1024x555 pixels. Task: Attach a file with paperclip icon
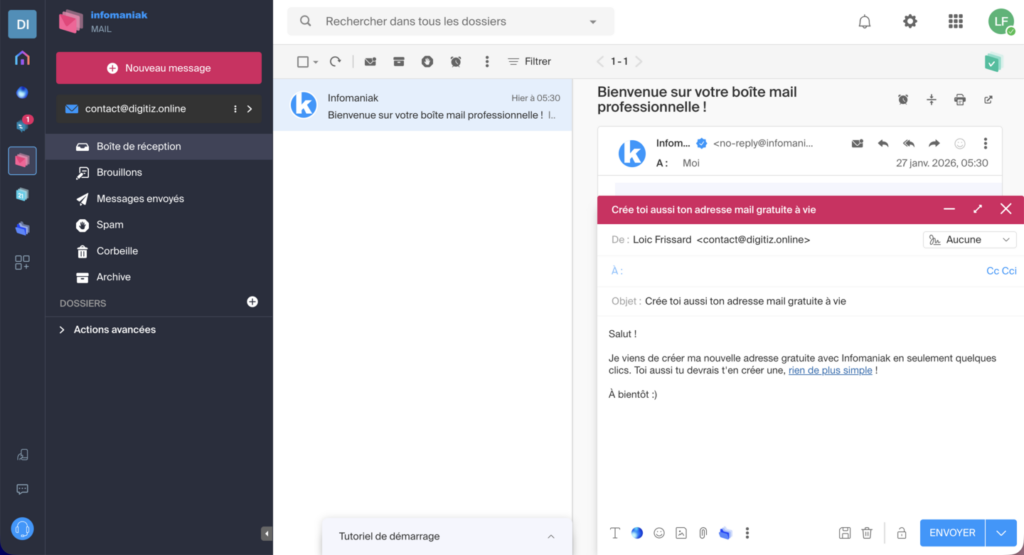coord(703,533)
